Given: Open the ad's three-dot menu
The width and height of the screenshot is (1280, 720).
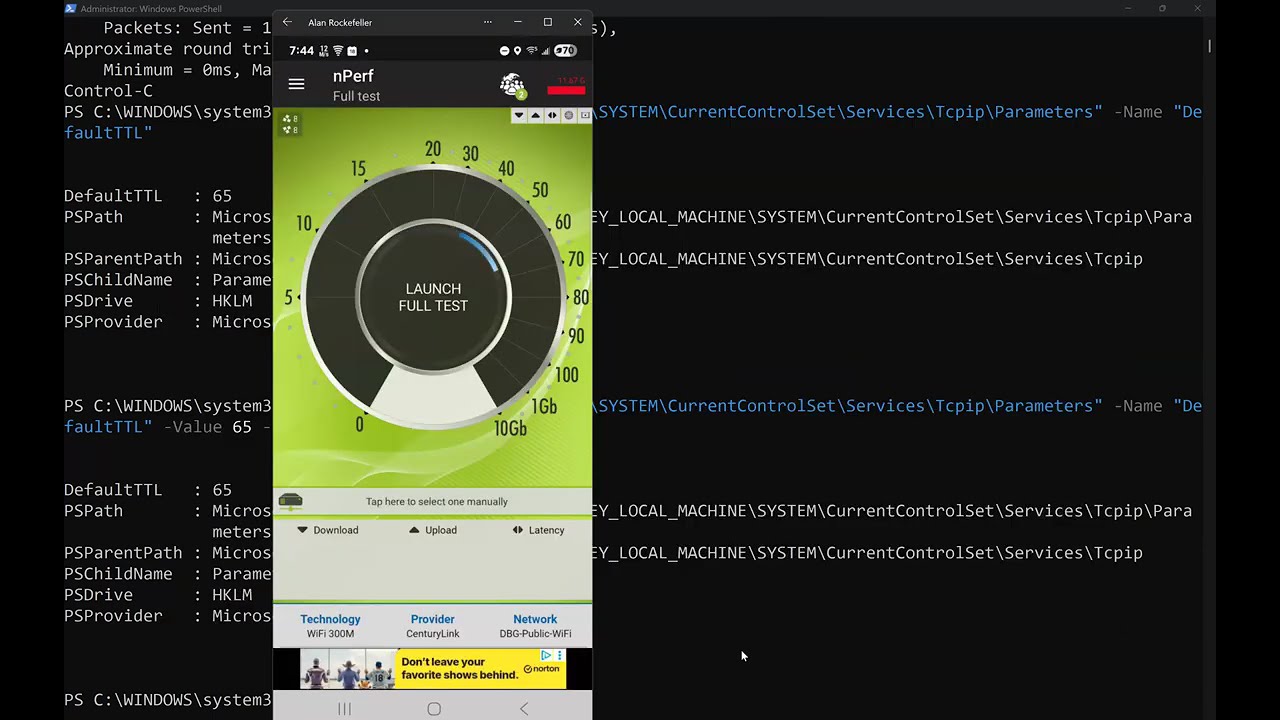Looking at the screenshot, I should [x=559, y=656].
